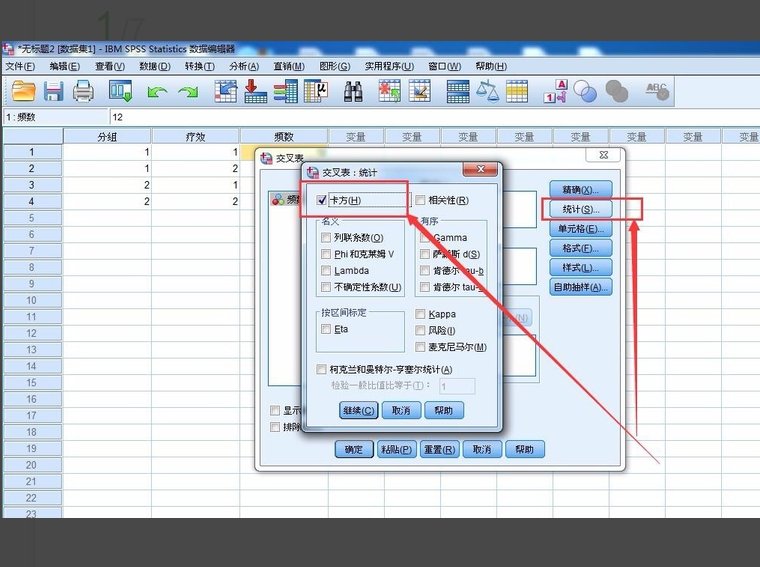Check the 风险(I) checkbox

tap(420, 331)
